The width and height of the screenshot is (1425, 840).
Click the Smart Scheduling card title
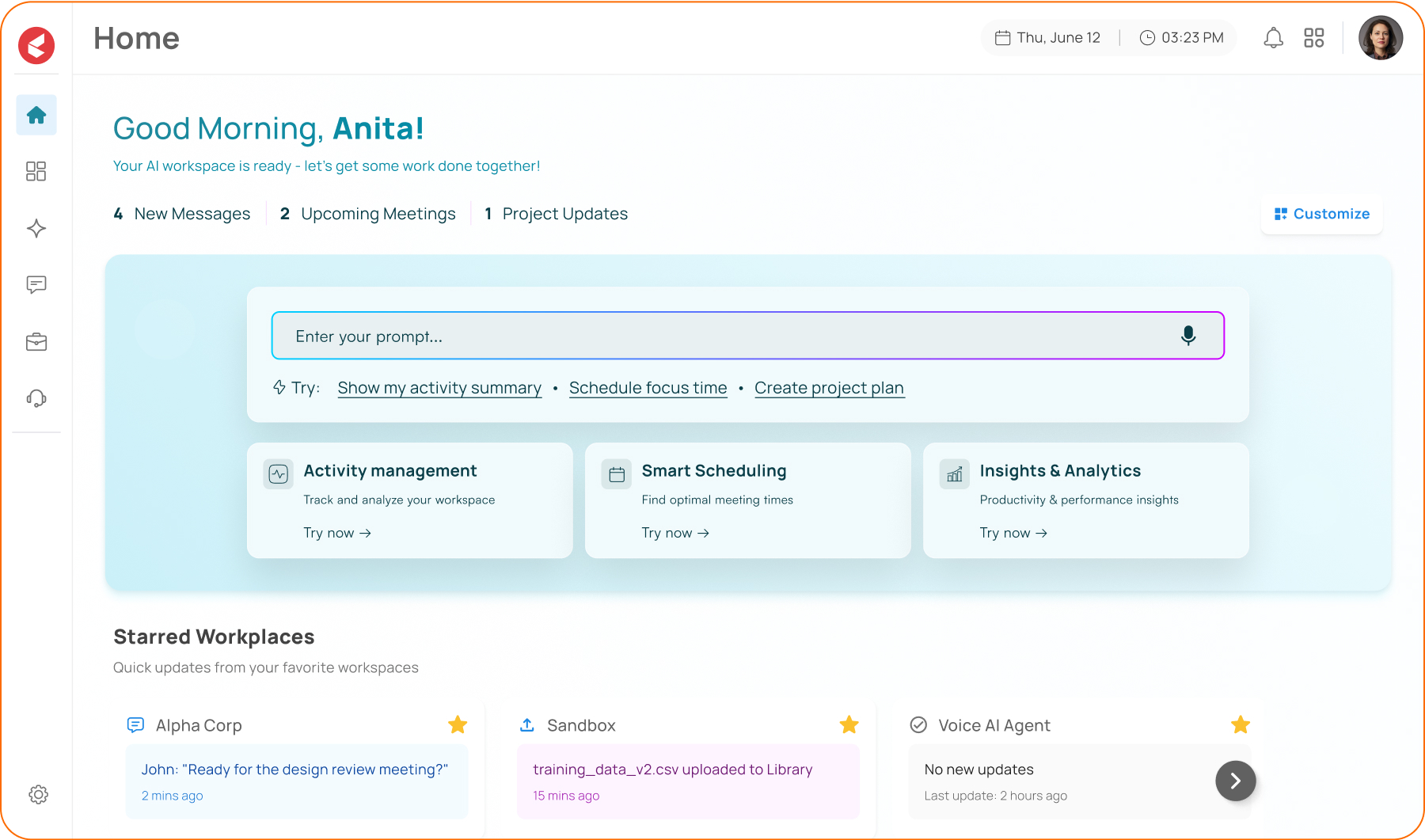point(714,471)
